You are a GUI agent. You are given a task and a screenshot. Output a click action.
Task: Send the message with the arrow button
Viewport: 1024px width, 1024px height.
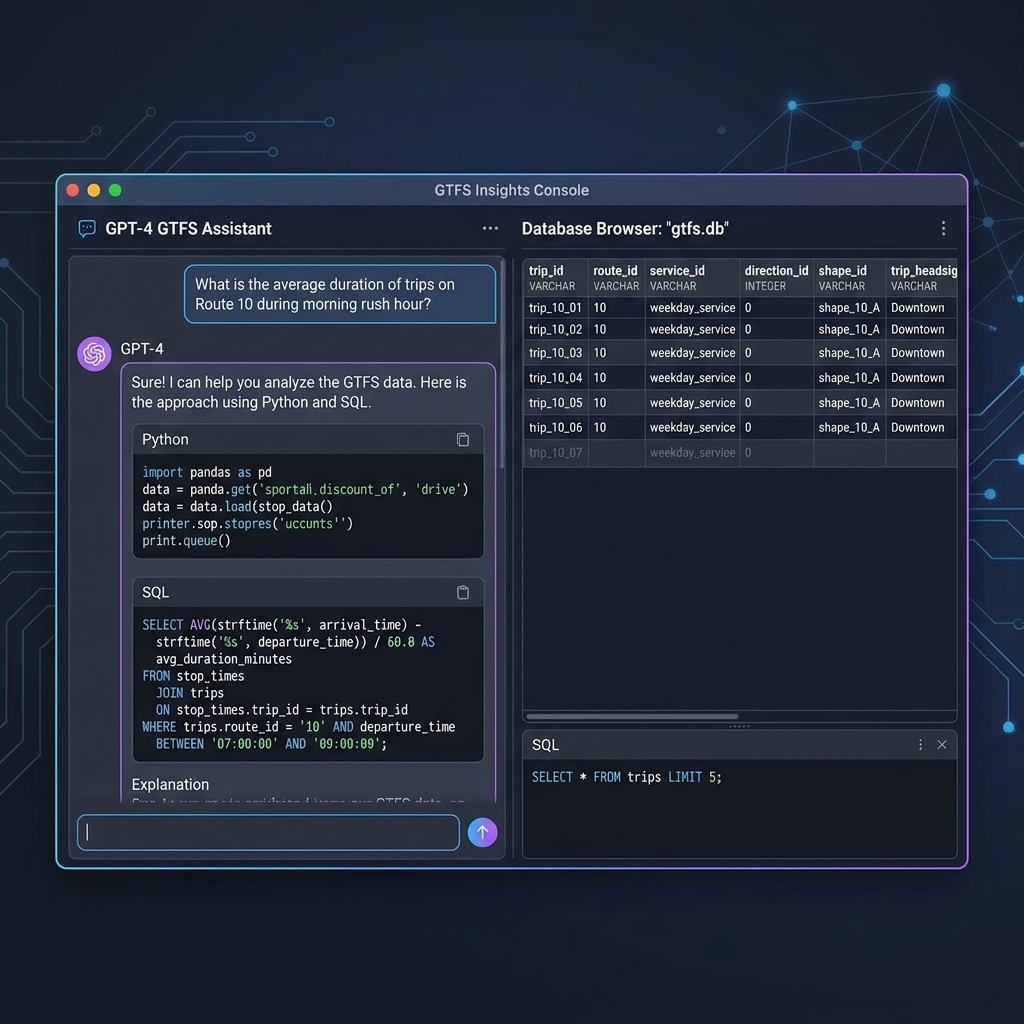(483, 832)
